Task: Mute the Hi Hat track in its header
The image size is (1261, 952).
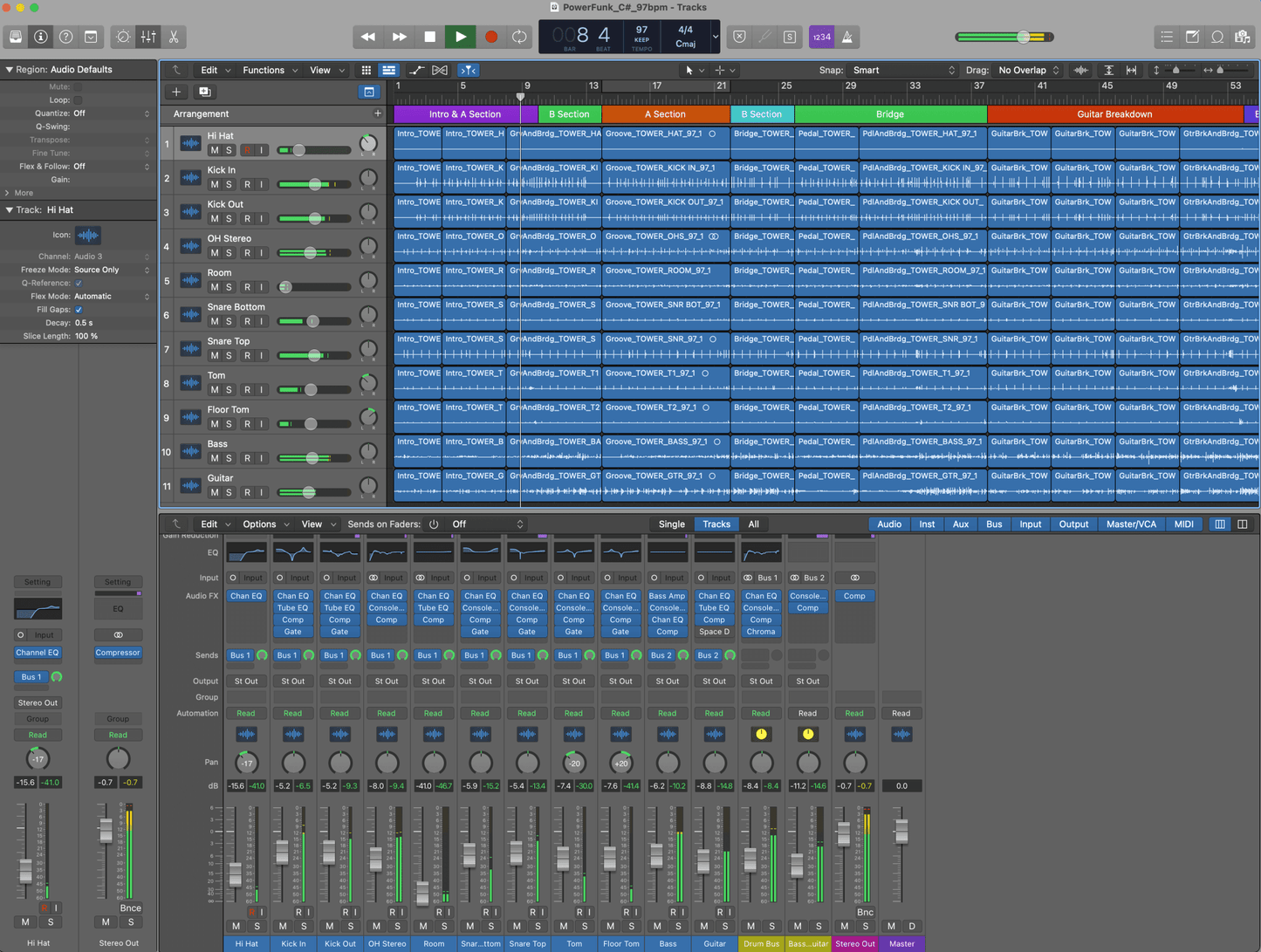Action: pyautogui.click(x=215, y=150)
